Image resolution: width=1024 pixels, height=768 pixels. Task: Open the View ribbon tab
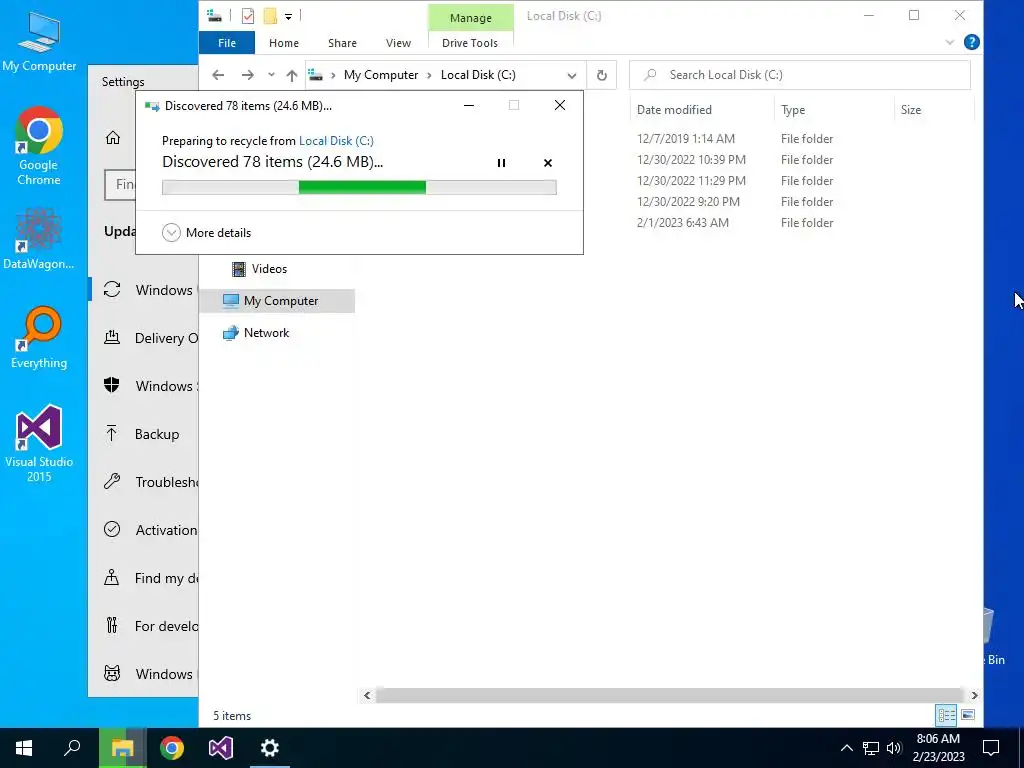click(398, 43)
